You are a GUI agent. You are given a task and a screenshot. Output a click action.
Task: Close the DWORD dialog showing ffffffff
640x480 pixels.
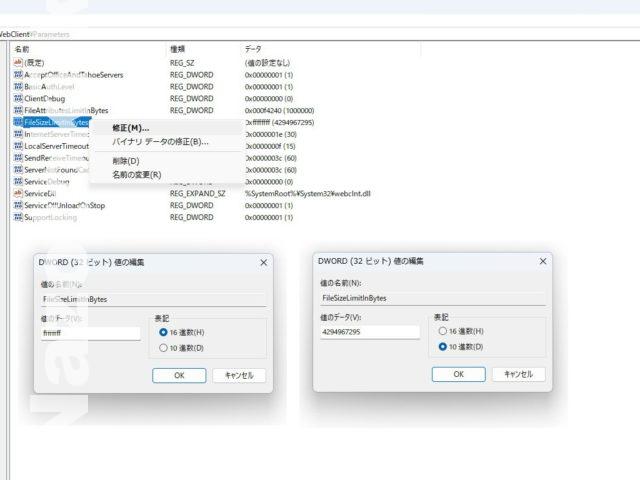tap(264, 262)
